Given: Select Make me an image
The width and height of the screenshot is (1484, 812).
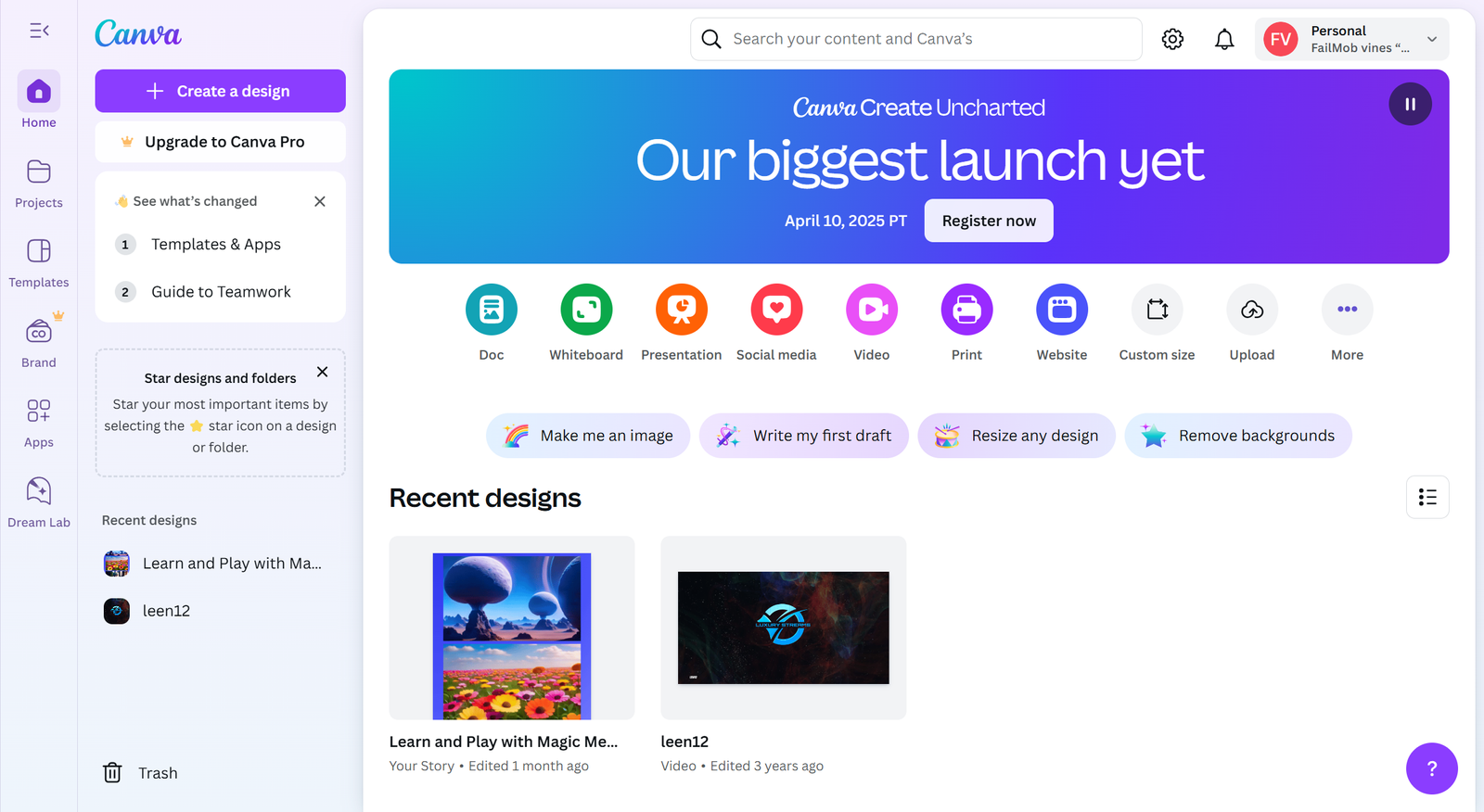Looking at the screenshot, I should click(588, 436).
